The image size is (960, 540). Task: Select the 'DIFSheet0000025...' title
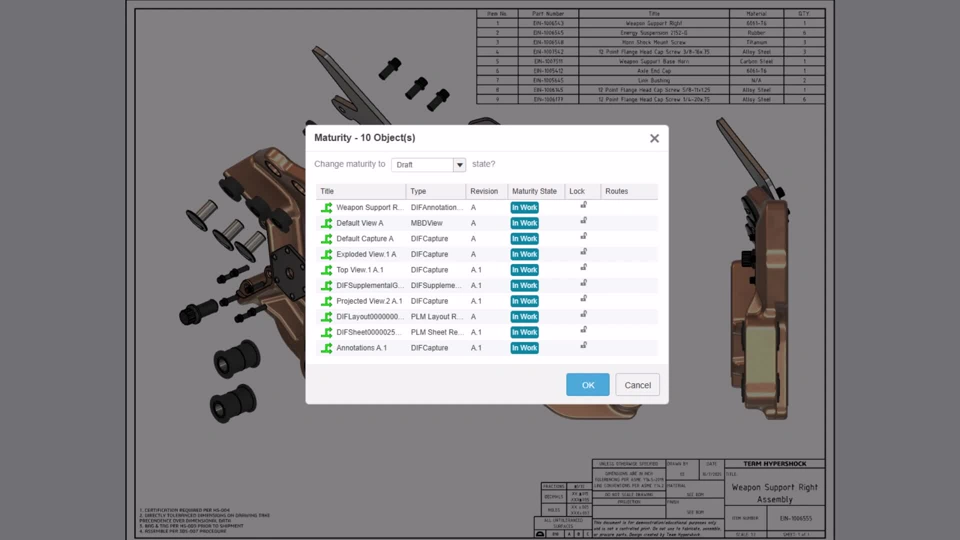pos(369,332)
